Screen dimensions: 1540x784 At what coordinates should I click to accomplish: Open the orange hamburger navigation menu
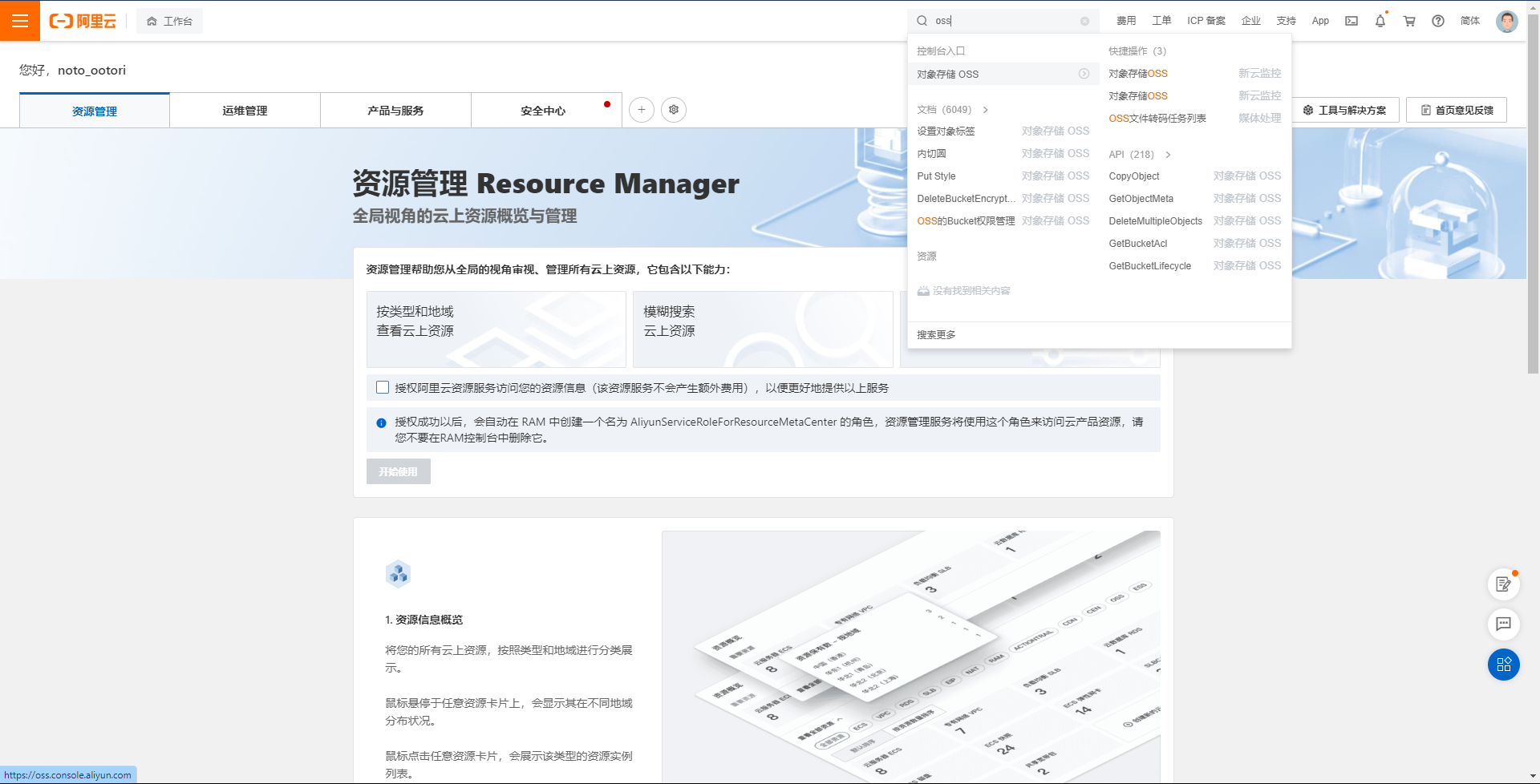point(20,21)
